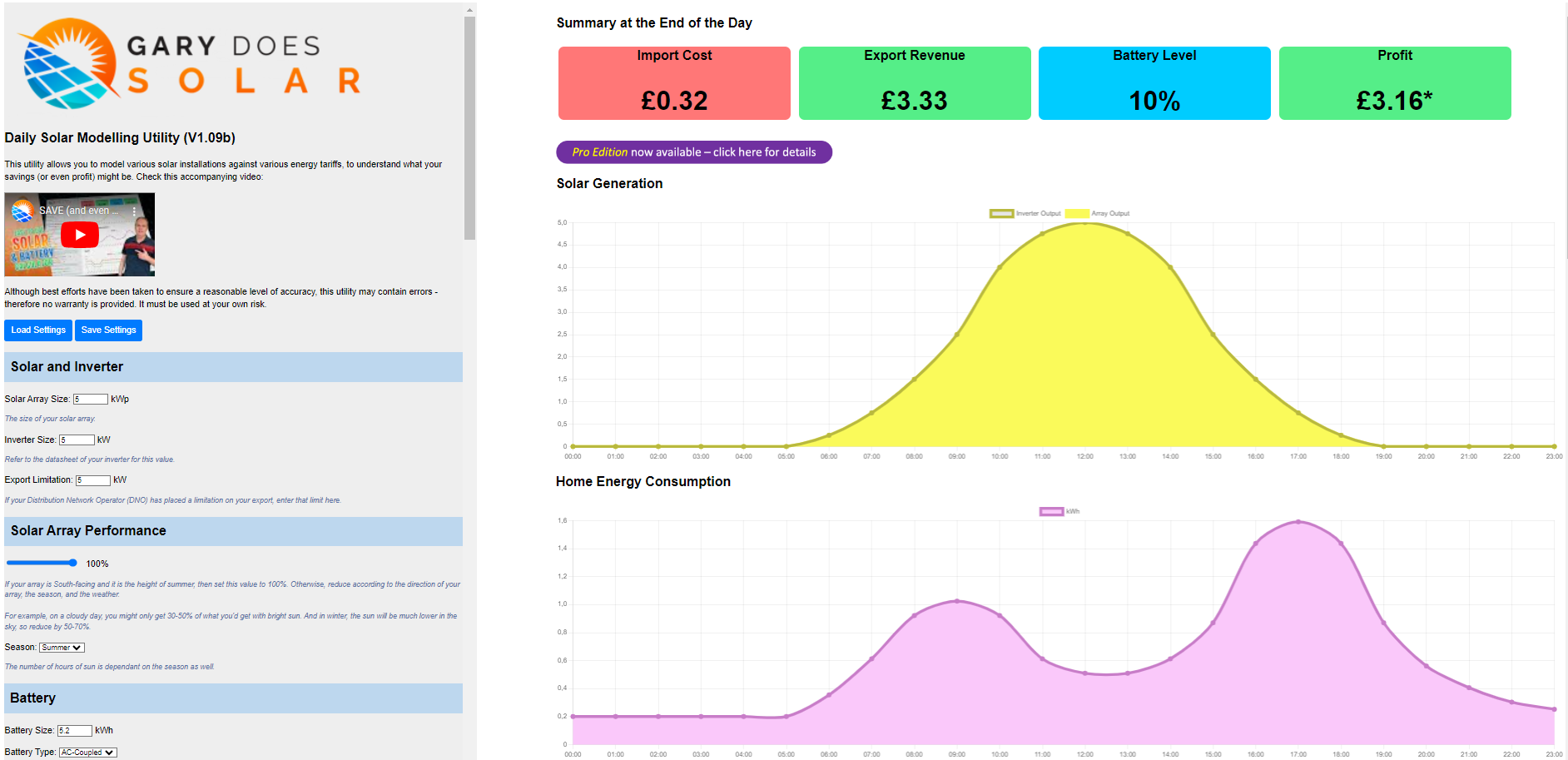The width and height of the screenshot is (1568, 760).
Task: Click the Solar Array Performance slider
Action: tap(42, 564)
